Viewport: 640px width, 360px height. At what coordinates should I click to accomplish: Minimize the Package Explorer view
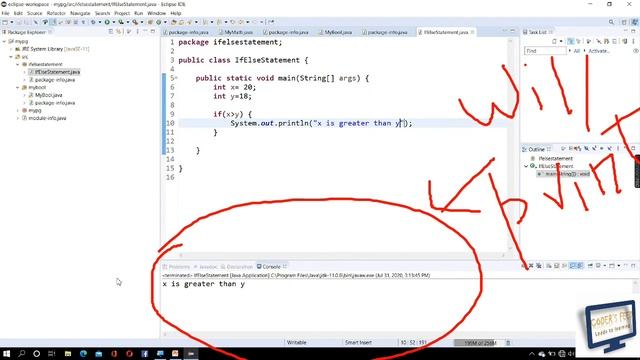[x=145, y=31]
